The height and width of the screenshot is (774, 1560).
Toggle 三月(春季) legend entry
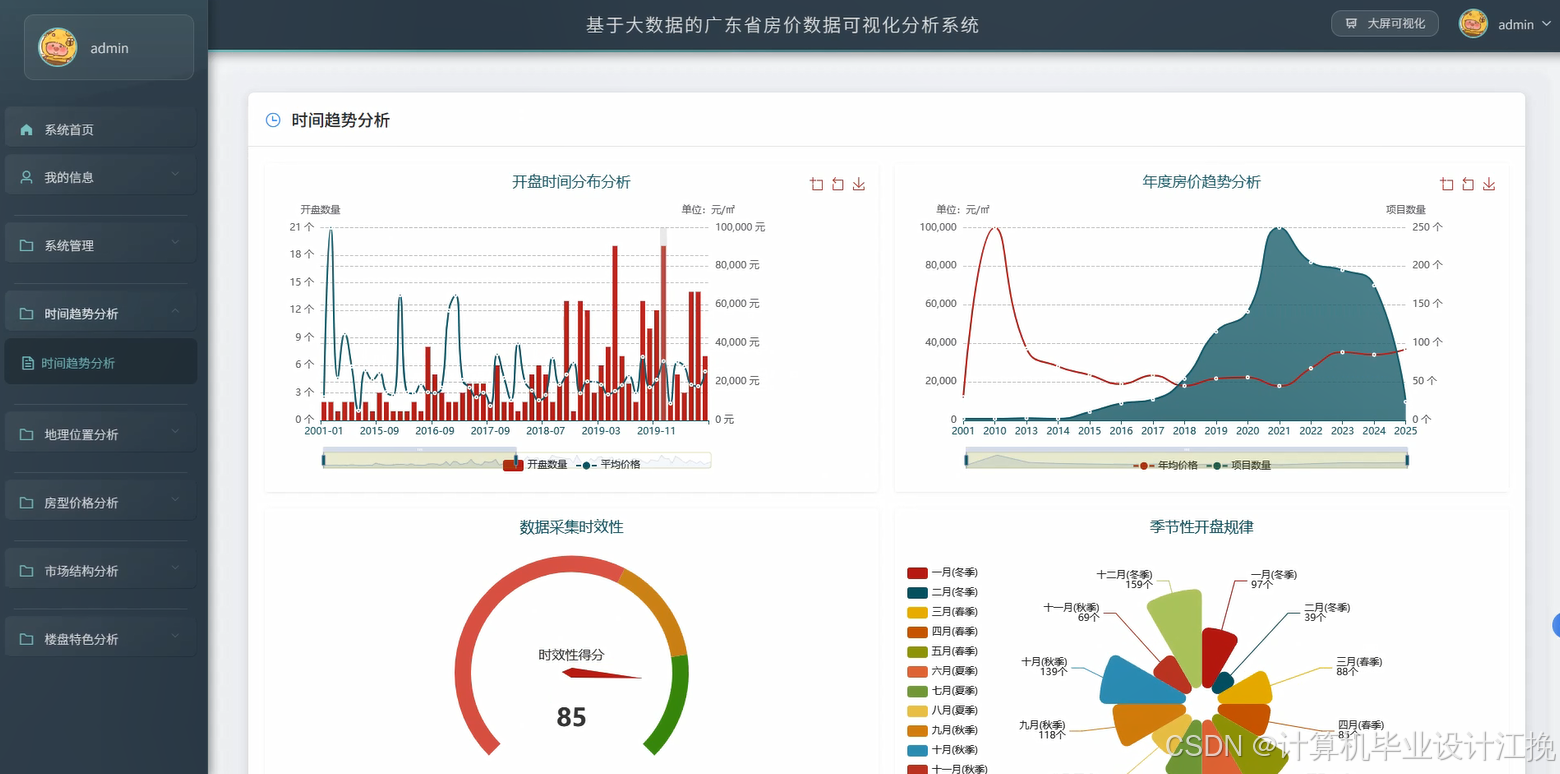pyautogui.click(x=942, y=612)
